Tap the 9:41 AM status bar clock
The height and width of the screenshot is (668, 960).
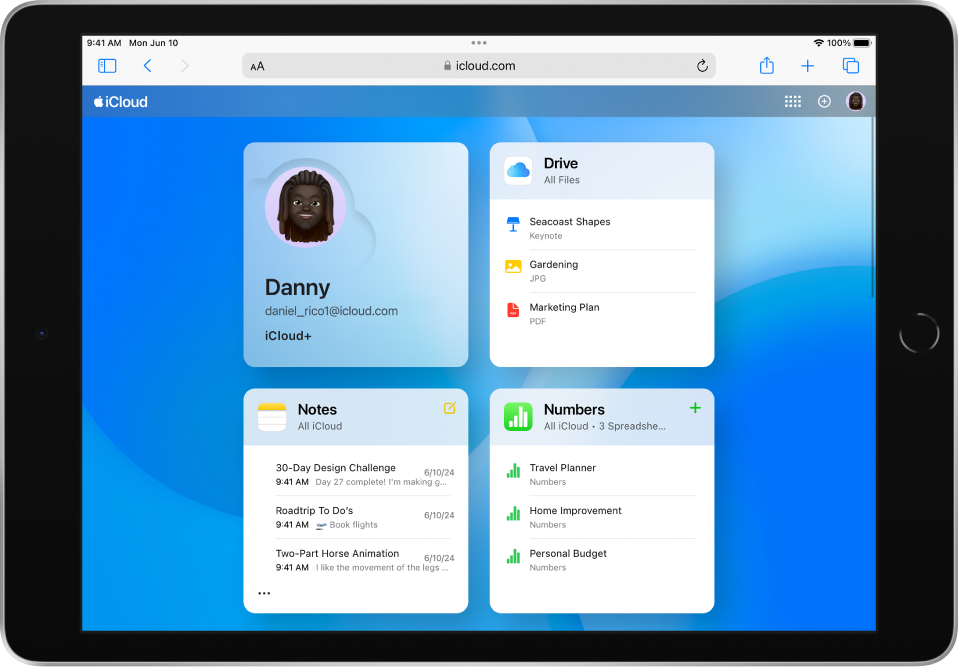pyautogui.click(x=104, y=43)
